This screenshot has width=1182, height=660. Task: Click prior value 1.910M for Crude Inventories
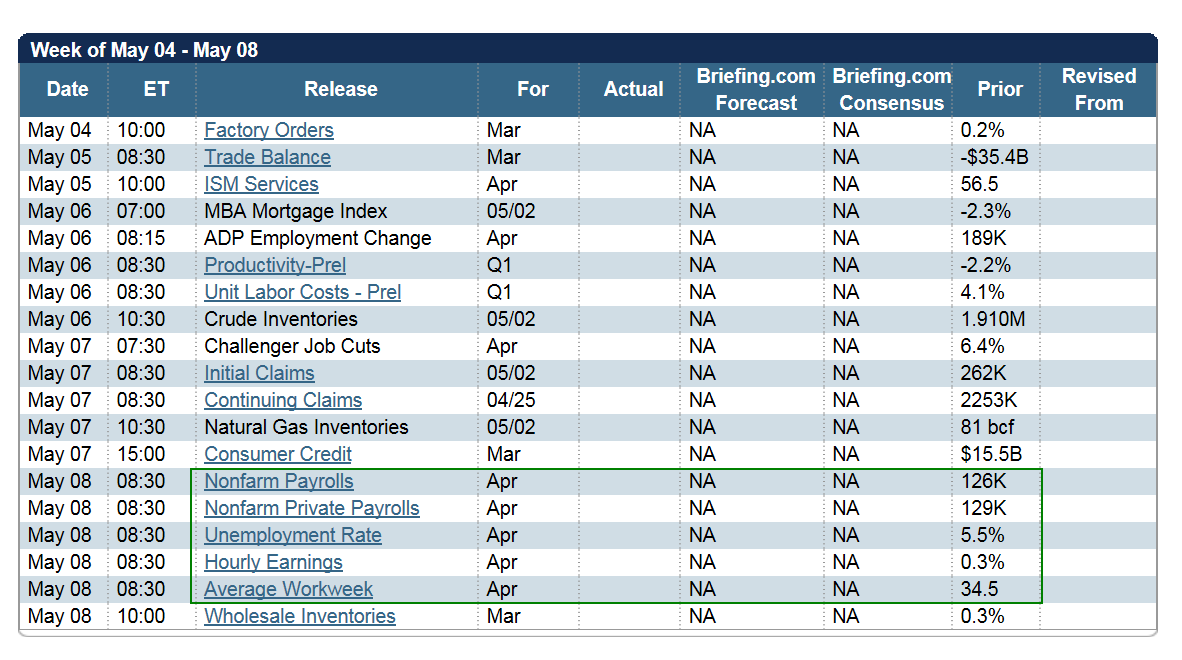tap(993, 319)
